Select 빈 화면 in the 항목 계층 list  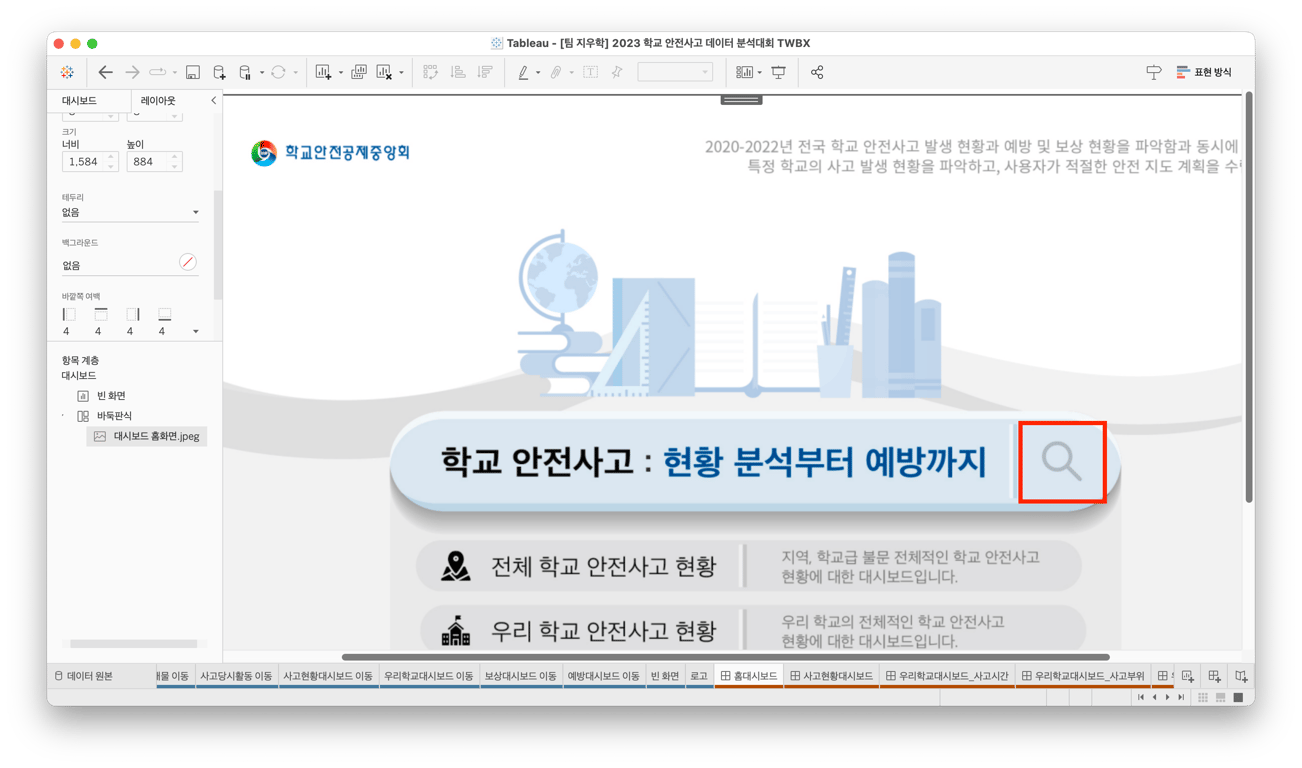click(x=110, y=395)
